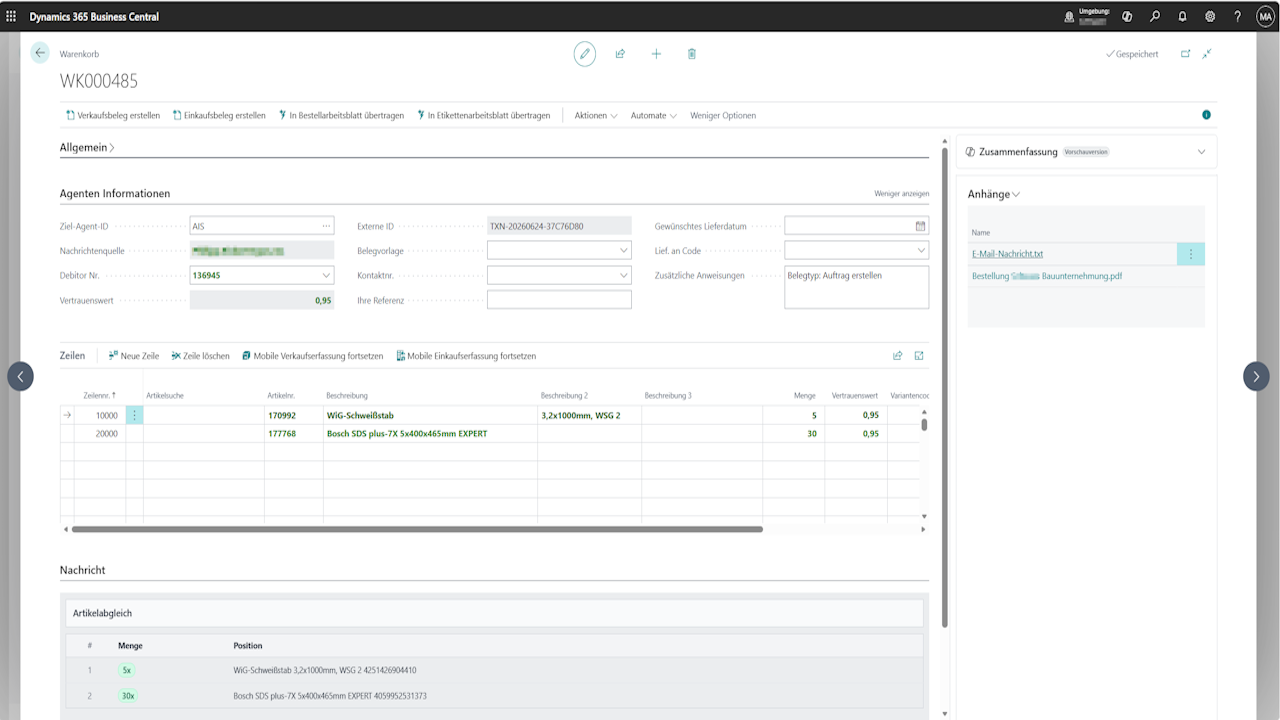
Task: Click the WiG-Schweißstab description cell
Action: pos(430,415)
